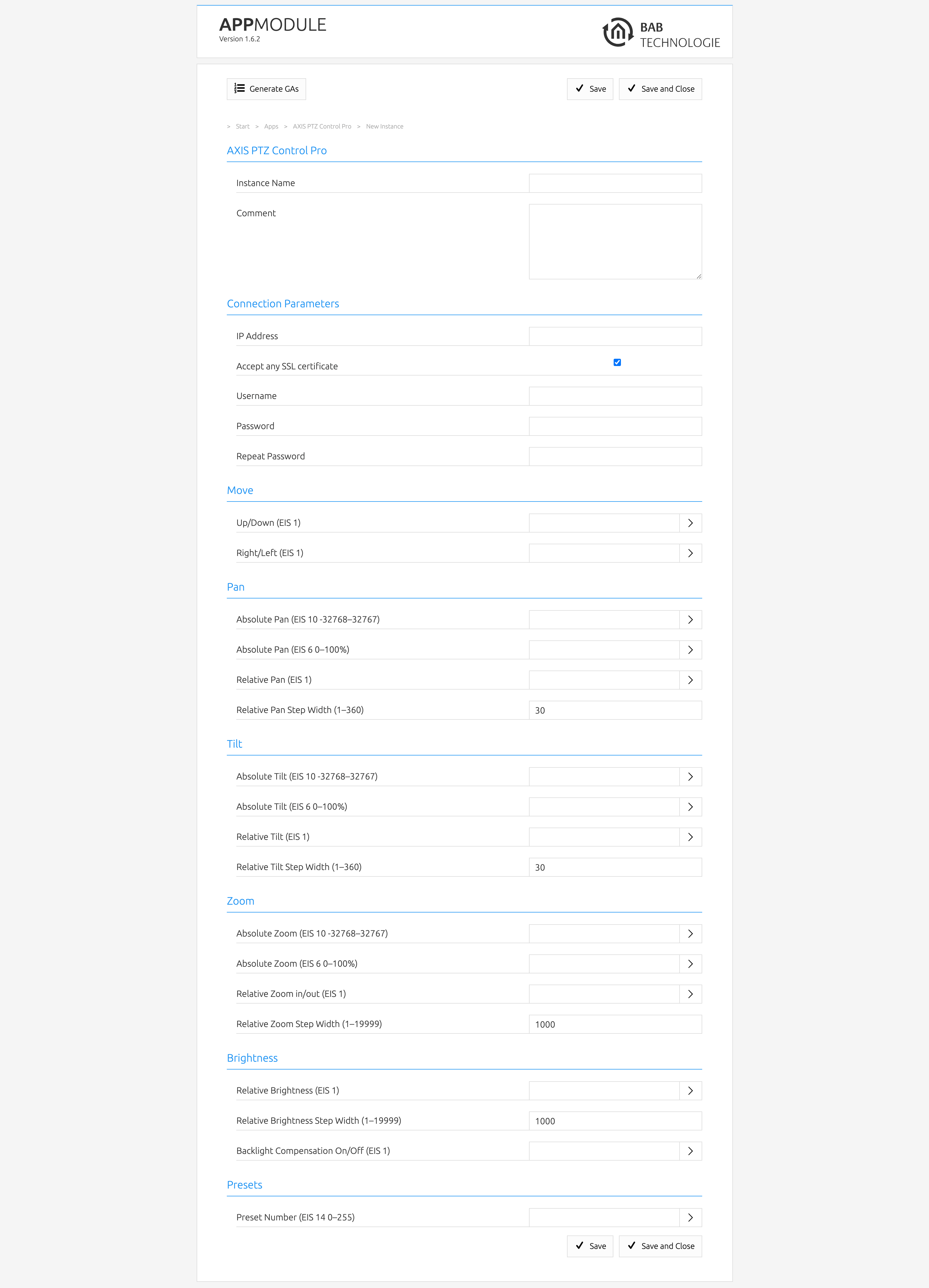Click checkmark icon on bottom Save and Close
The image size is (929, 1288).
point(632,1246)
